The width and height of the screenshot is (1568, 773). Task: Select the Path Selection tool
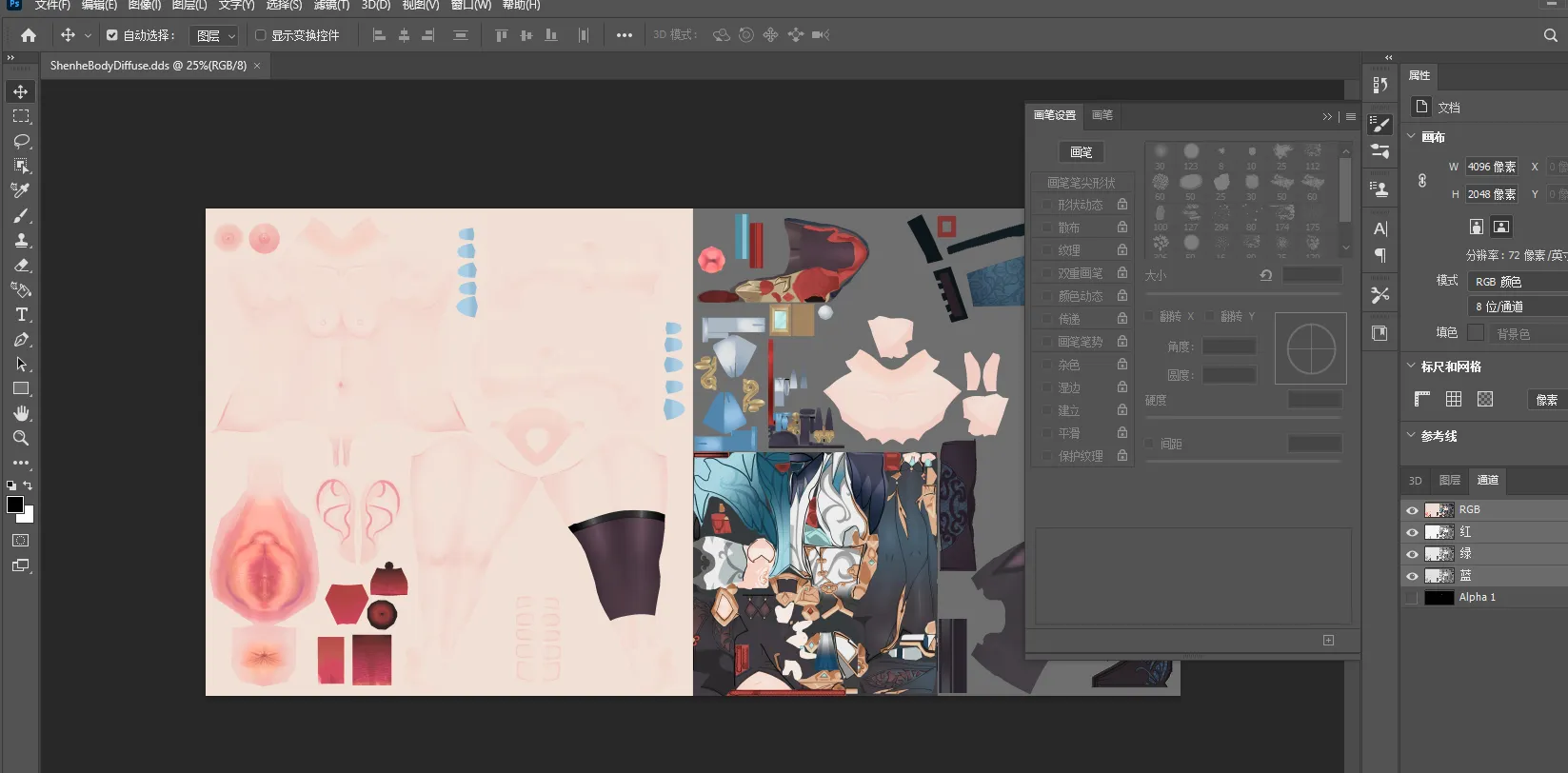pos(21,364)
